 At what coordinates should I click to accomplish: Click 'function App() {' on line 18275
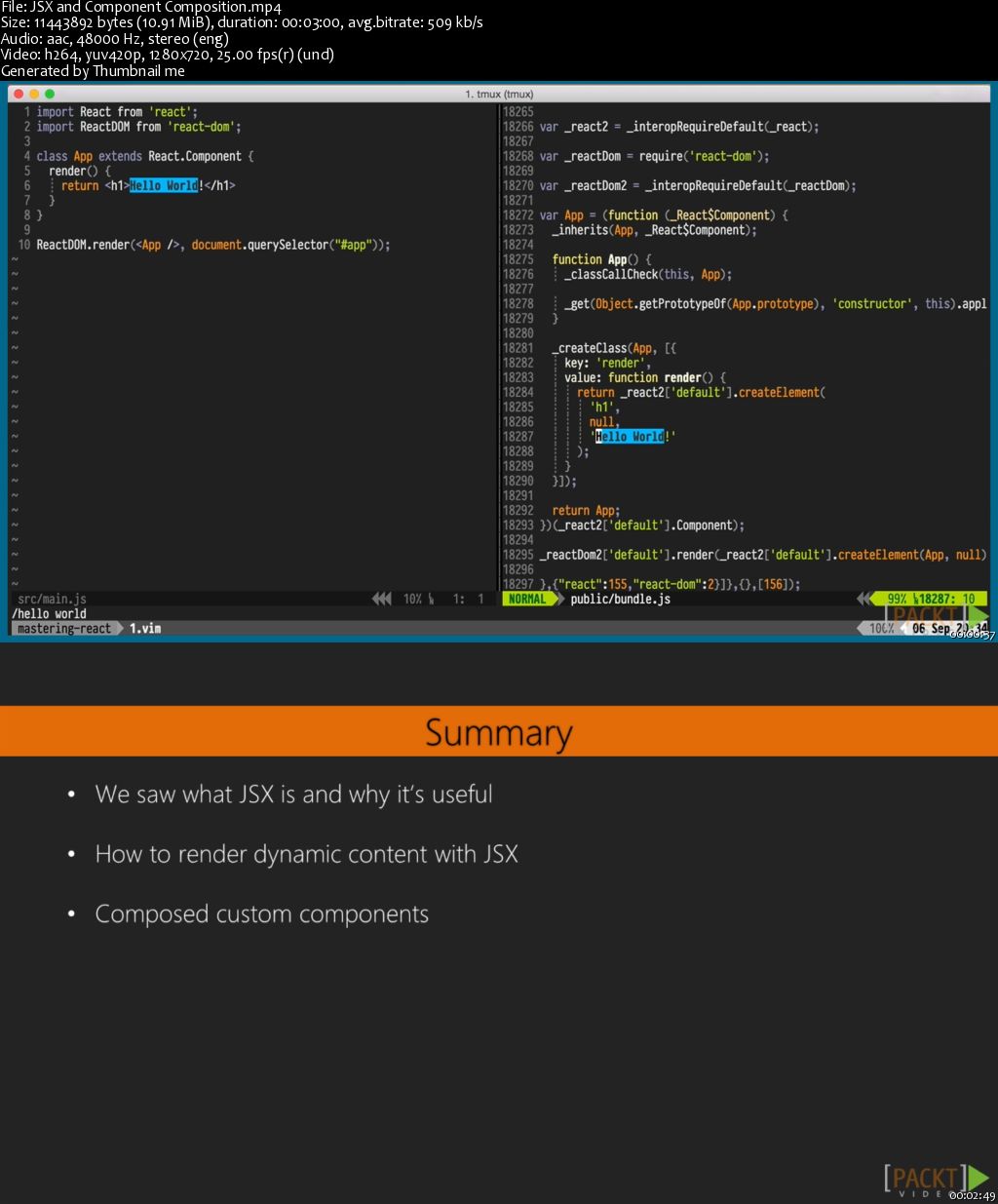(x=601, y=259)
